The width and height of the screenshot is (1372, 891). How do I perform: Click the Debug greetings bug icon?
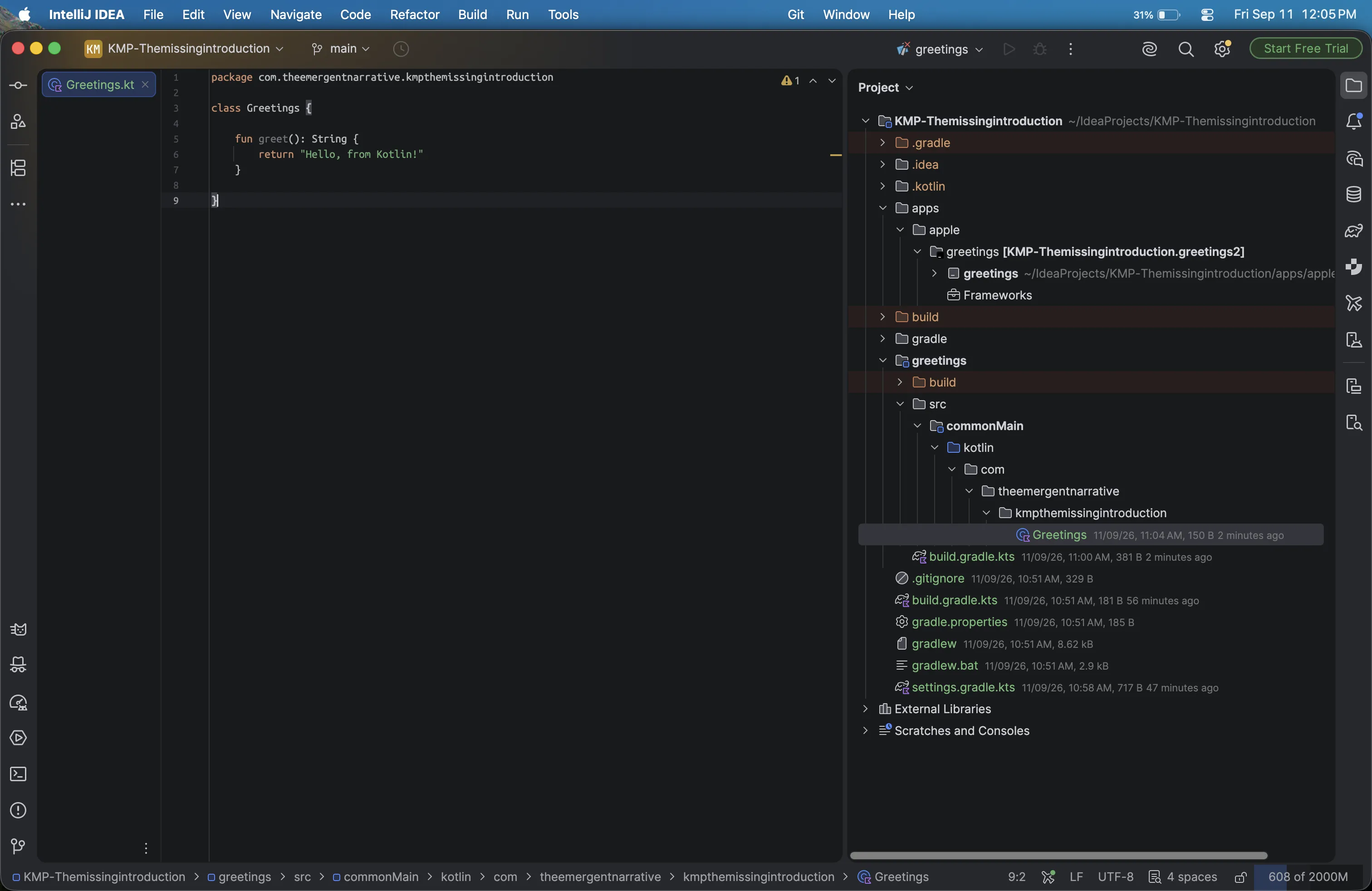1040,49
